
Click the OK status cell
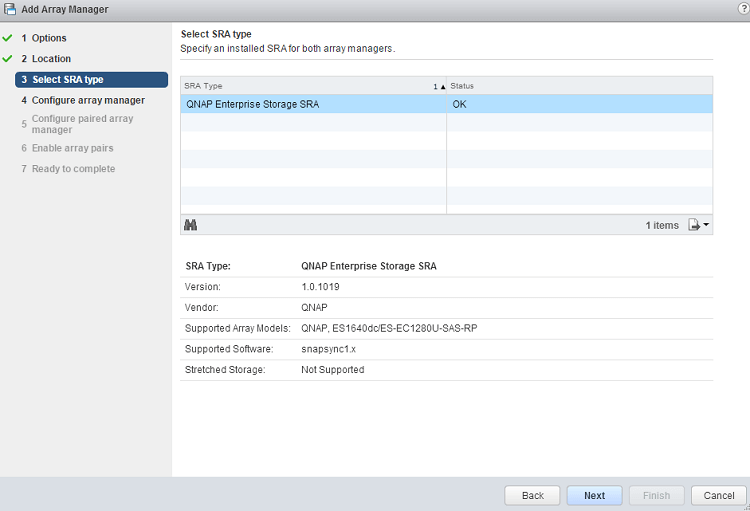tap(578, 104)
